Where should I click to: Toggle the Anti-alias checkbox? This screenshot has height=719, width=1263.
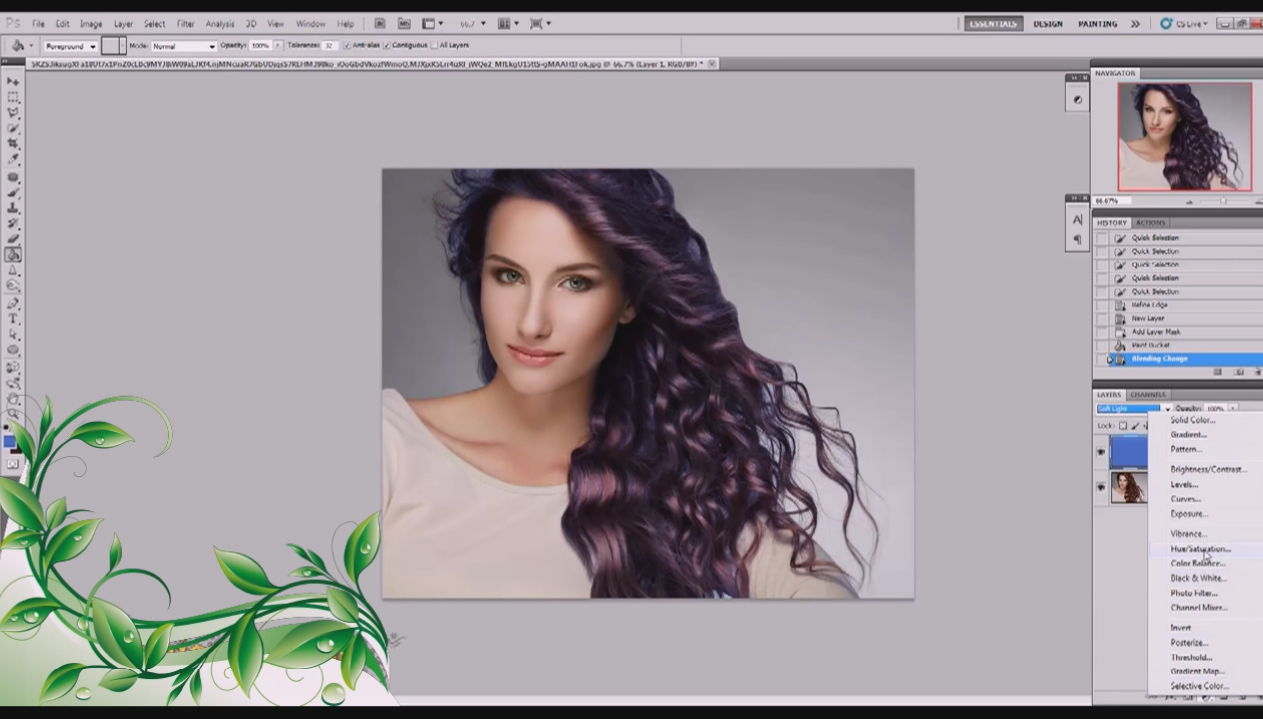(x=347, y=46)
